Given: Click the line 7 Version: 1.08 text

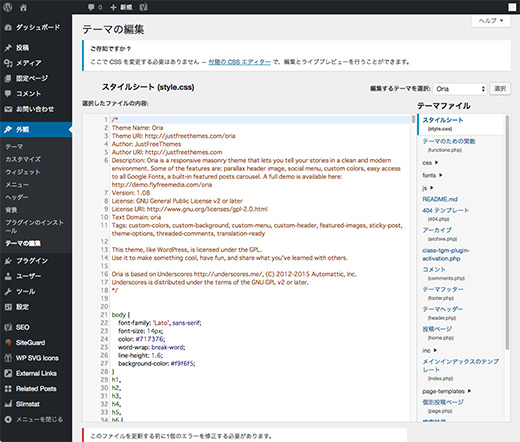Looking at the screenshot, I should (131, 193).
